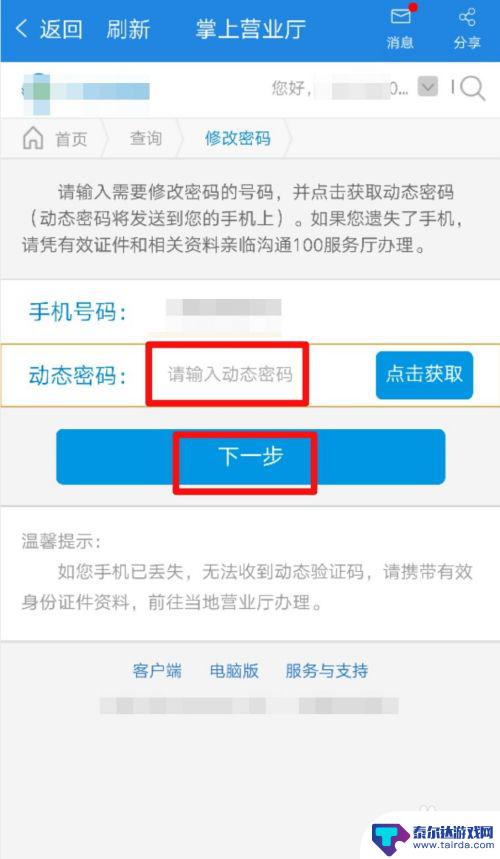Focus the 请输入动态密码 input field
The width and height of the screenshot is (500, 859).
(228, 375)
